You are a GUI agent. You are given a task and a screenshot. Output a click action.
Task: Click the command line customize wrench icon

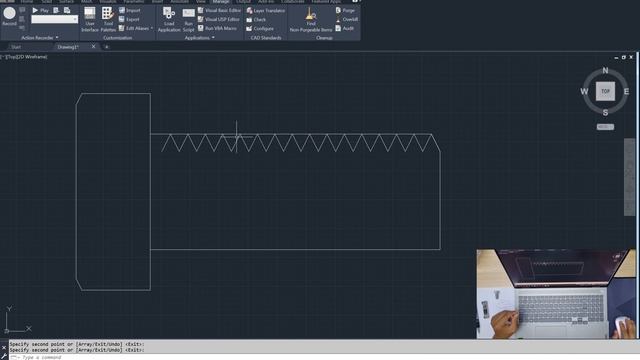tap(4, 357)
